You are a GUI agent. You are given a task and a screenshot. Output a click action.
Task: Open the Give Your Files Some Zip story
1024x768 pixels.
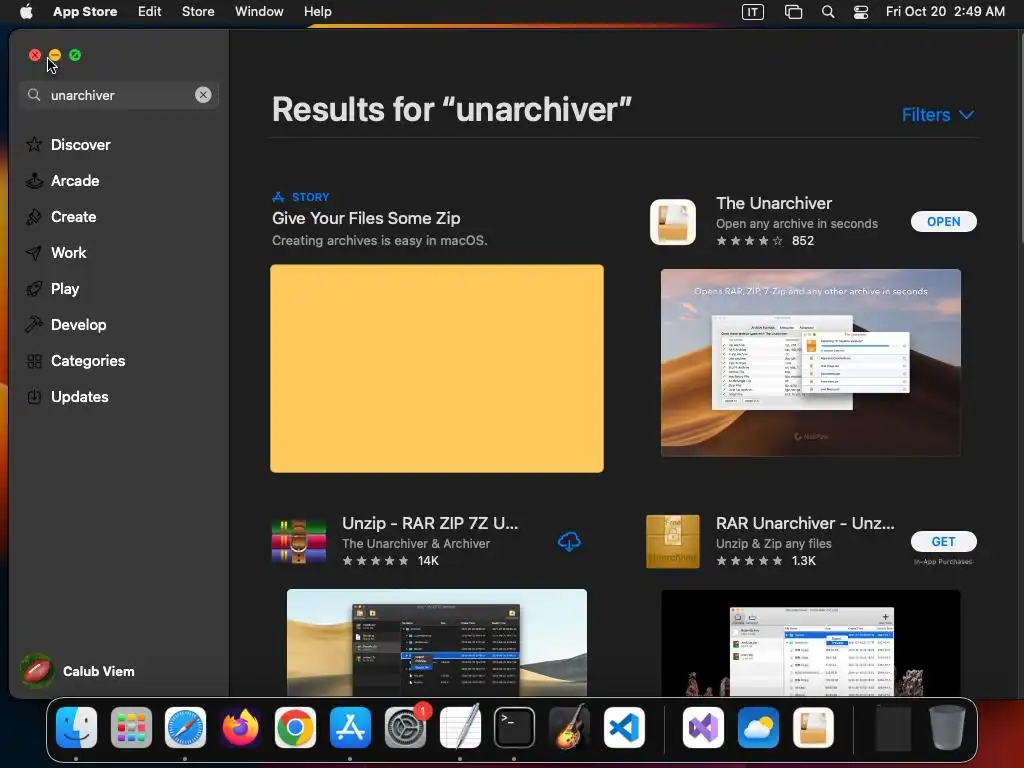[x=366, y=218]
